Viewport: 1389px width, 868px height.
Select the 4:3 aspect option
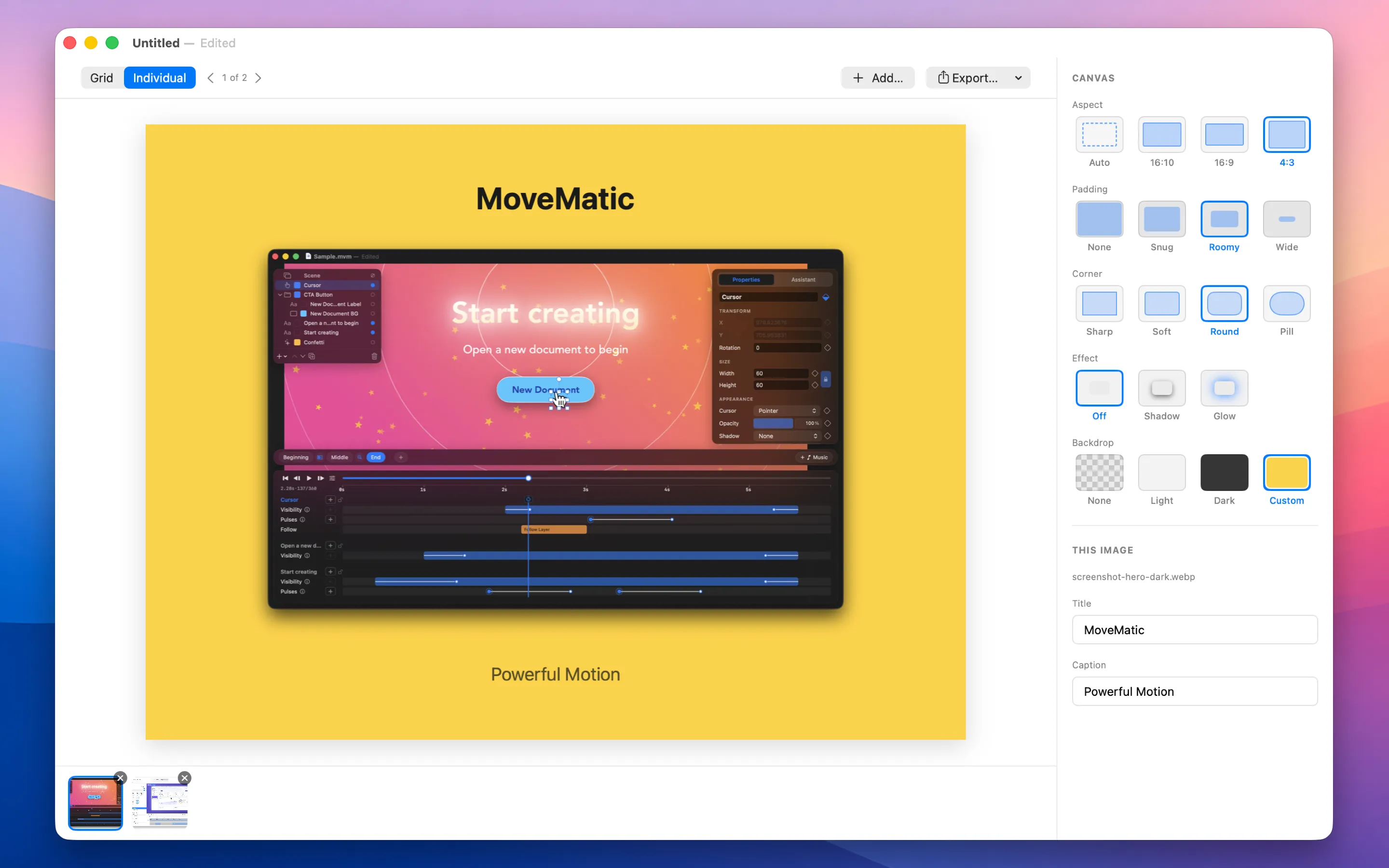pyautogui.click(x=1286, y=135)
